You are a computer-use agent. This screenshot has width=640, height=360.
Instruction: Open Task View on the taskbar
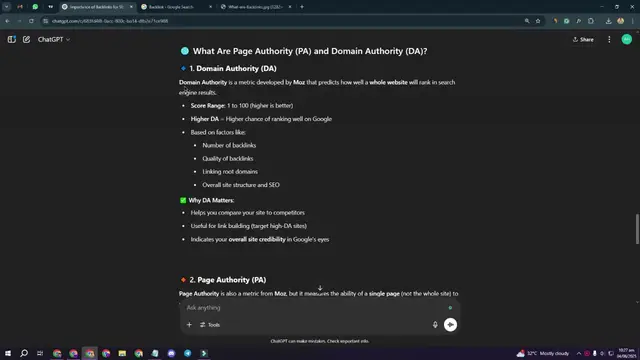click(x=40, y=353)
